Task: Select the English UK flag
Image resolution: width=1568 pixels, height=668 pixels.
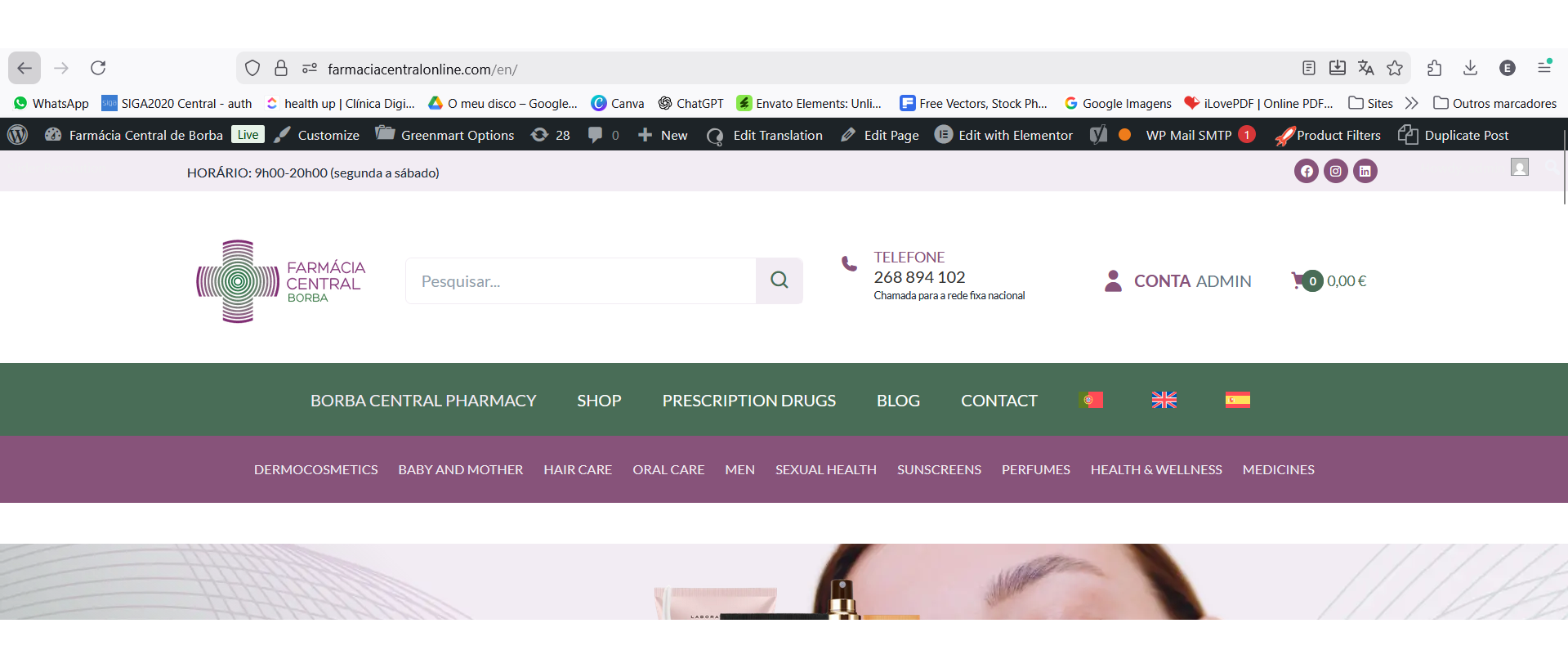Action: click(x=1164, y=400)
